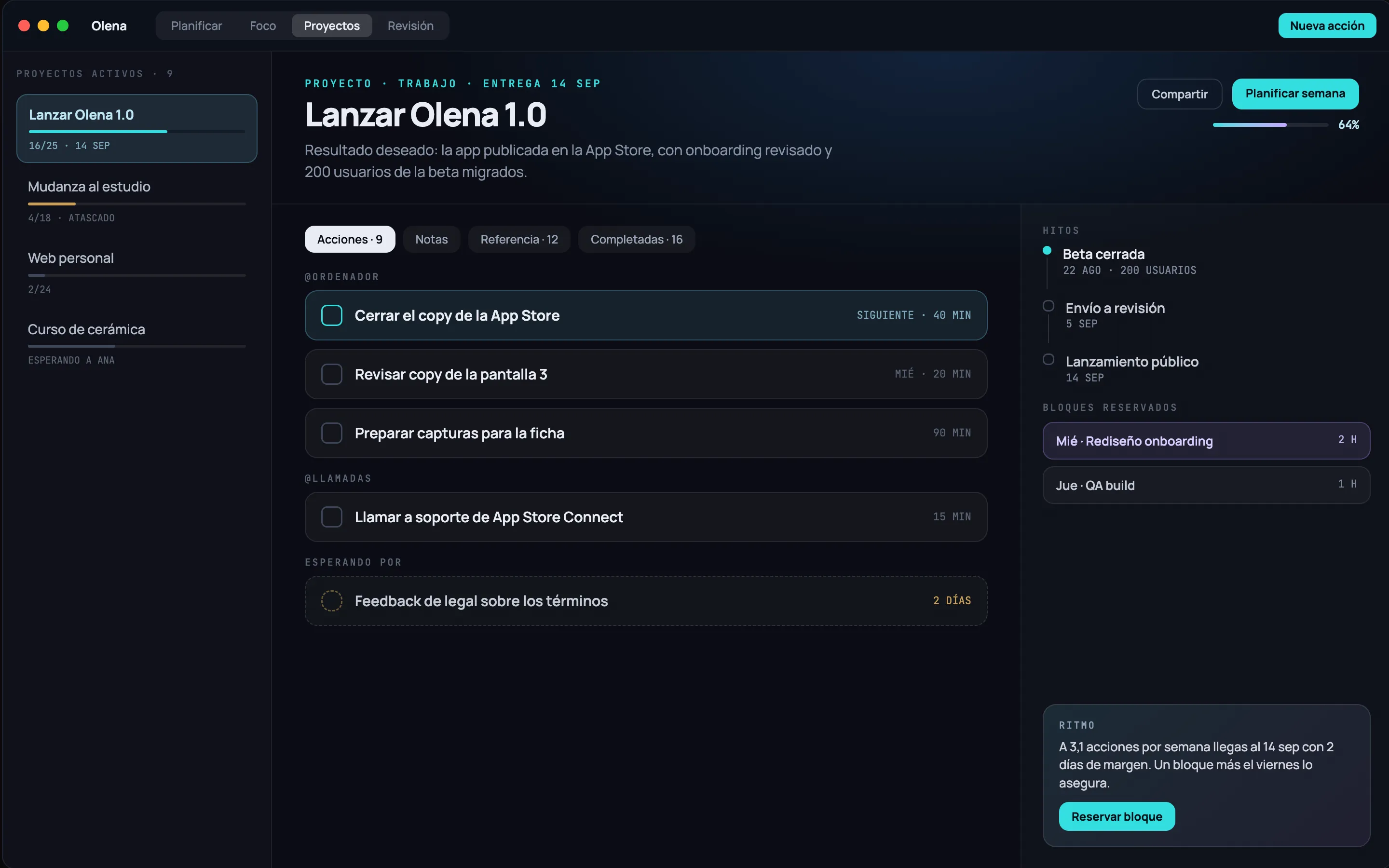The width and height of the screenshot is (1389, 868).
Task: View the 'Referencia · 12' tab
Action: coord(519,239)
